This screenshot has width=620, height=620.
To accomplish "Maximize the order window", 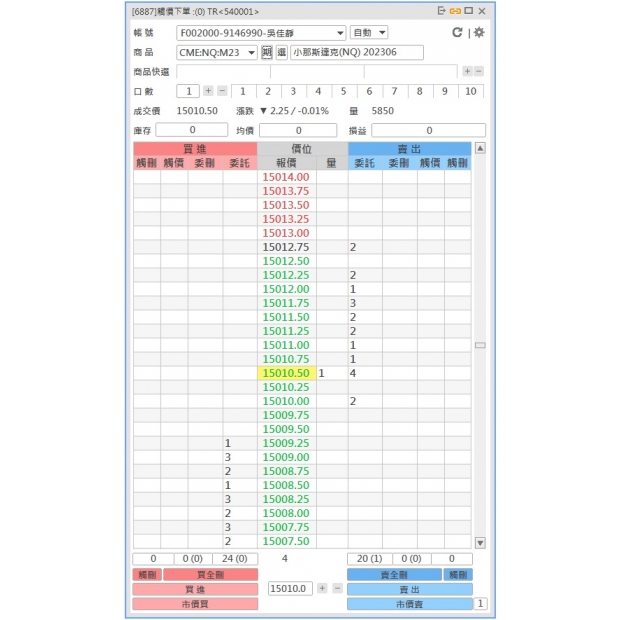I will [x=469, y=11].
